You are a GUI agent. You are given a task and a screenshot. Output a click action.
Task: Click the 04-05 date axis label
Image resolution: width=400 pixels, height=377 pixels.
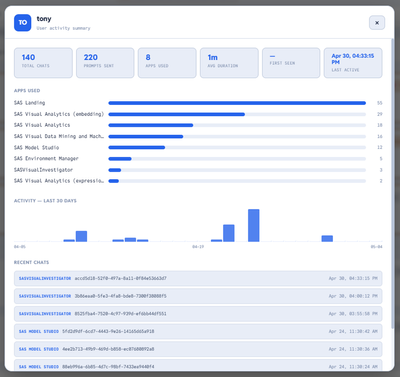20,247
